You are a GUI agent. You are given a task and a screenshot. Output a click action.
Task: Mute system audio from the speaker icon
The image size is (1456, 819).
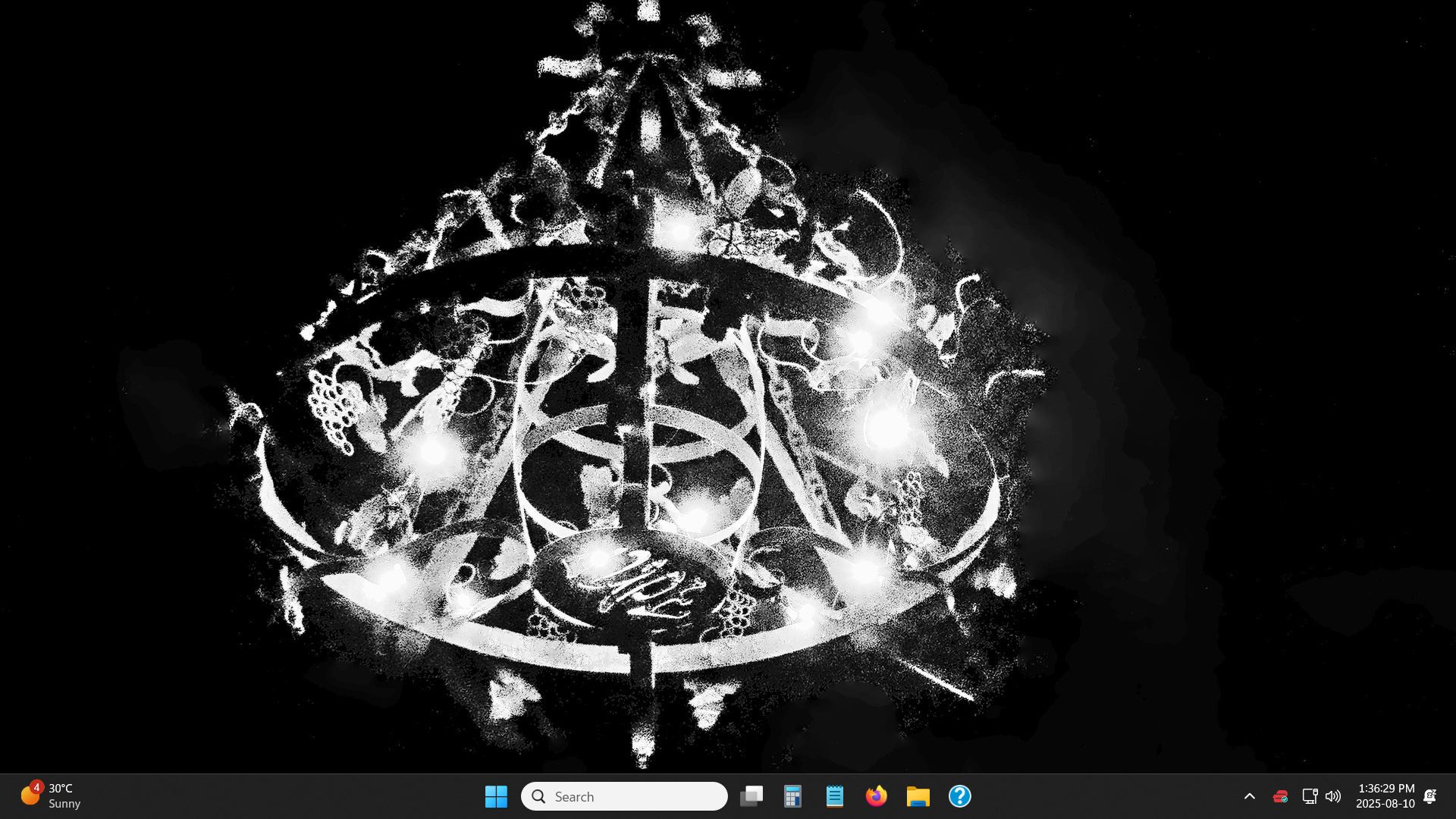coord(1333,796)
